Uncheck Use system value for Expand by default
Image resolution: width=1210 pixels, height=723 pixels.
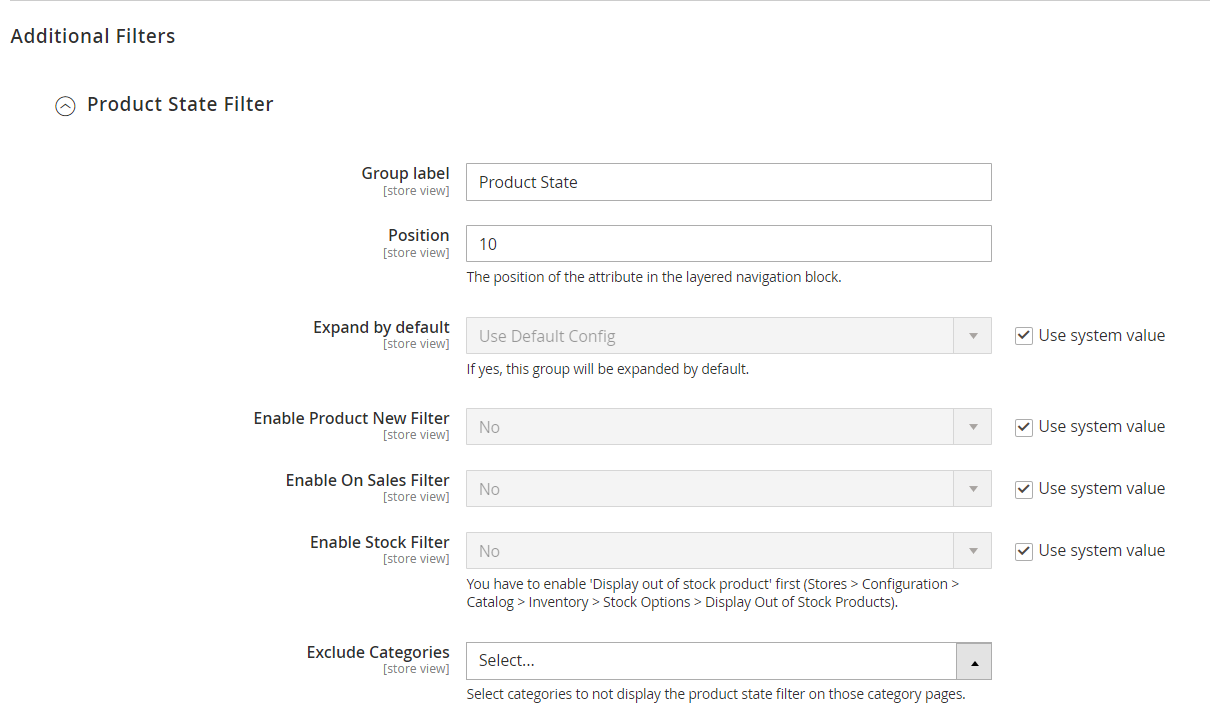[1024, 336]
